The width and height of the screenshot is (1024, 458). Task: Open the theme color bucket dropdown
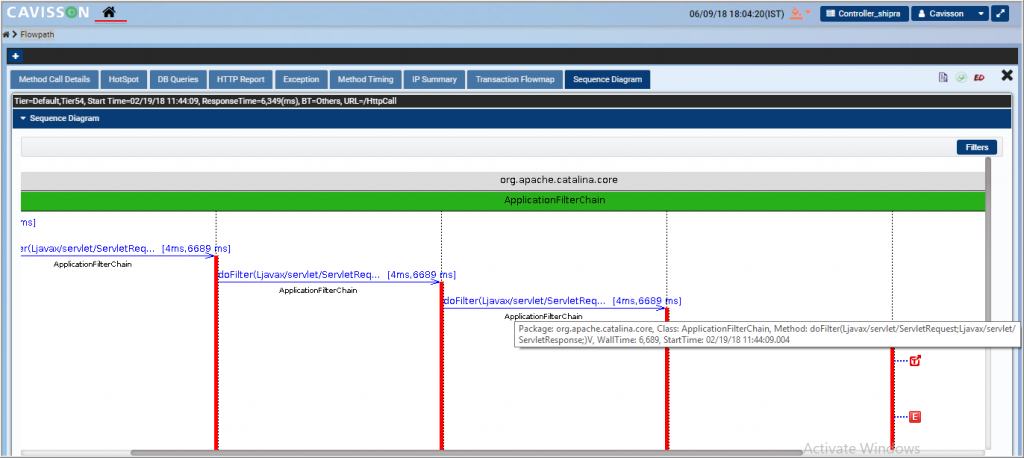pyautogui.click(x=800, y=13)
